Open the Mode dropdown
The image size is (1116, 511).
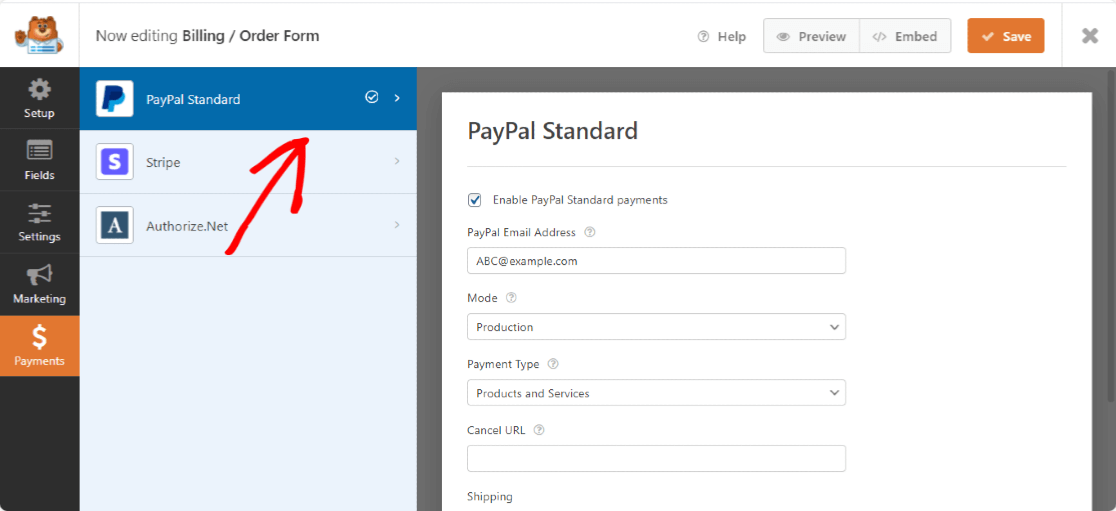tap(656, 327)
